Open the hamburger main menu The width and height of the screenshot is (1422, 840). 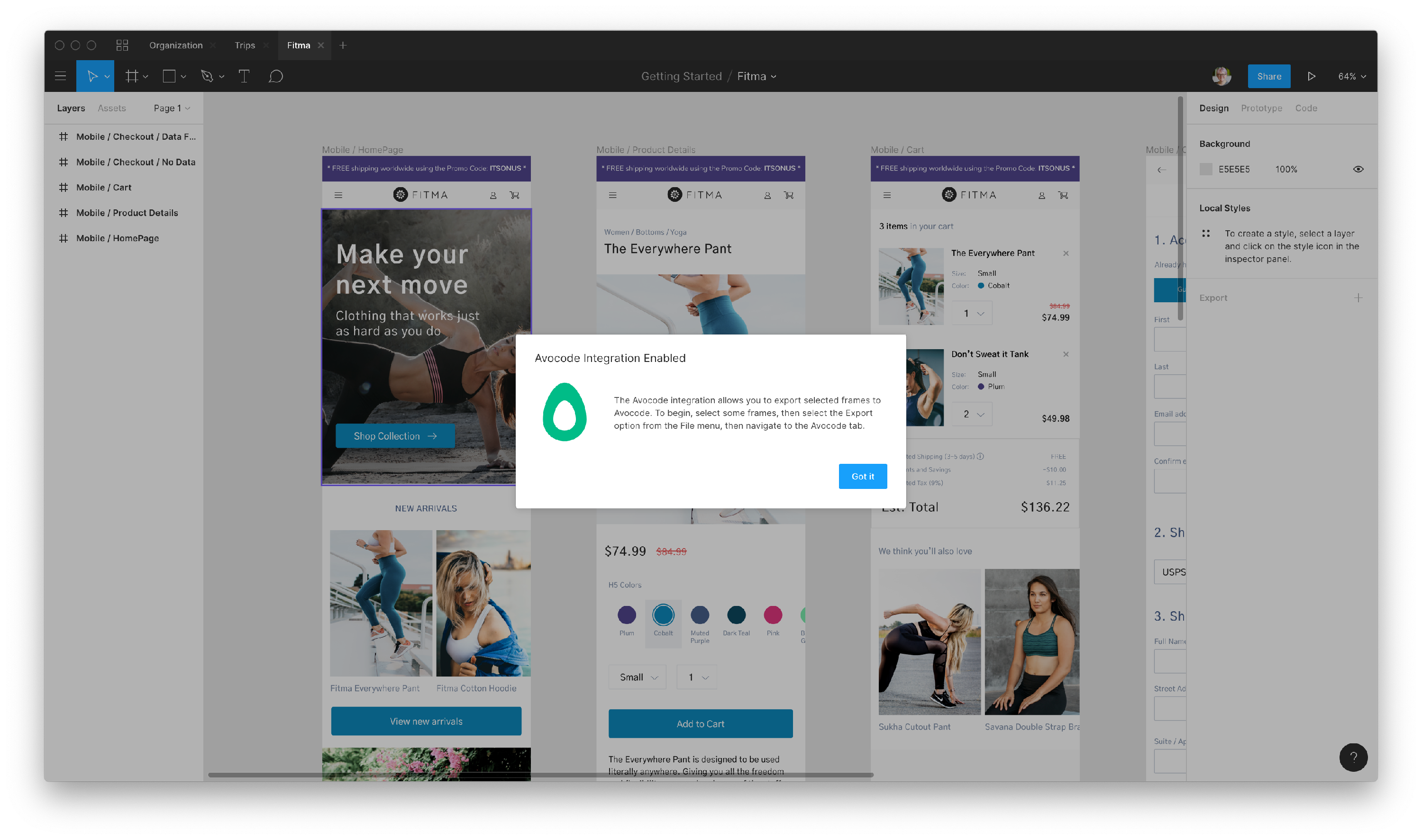(61, 76)
